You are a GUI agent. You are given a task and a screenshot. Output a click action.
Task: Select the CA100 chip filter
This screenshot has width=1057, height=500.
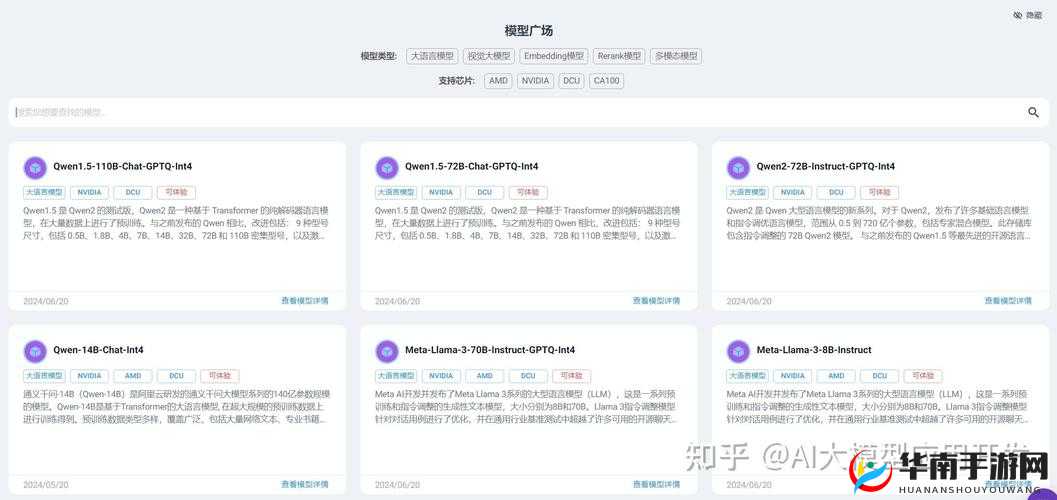(606, 81)
